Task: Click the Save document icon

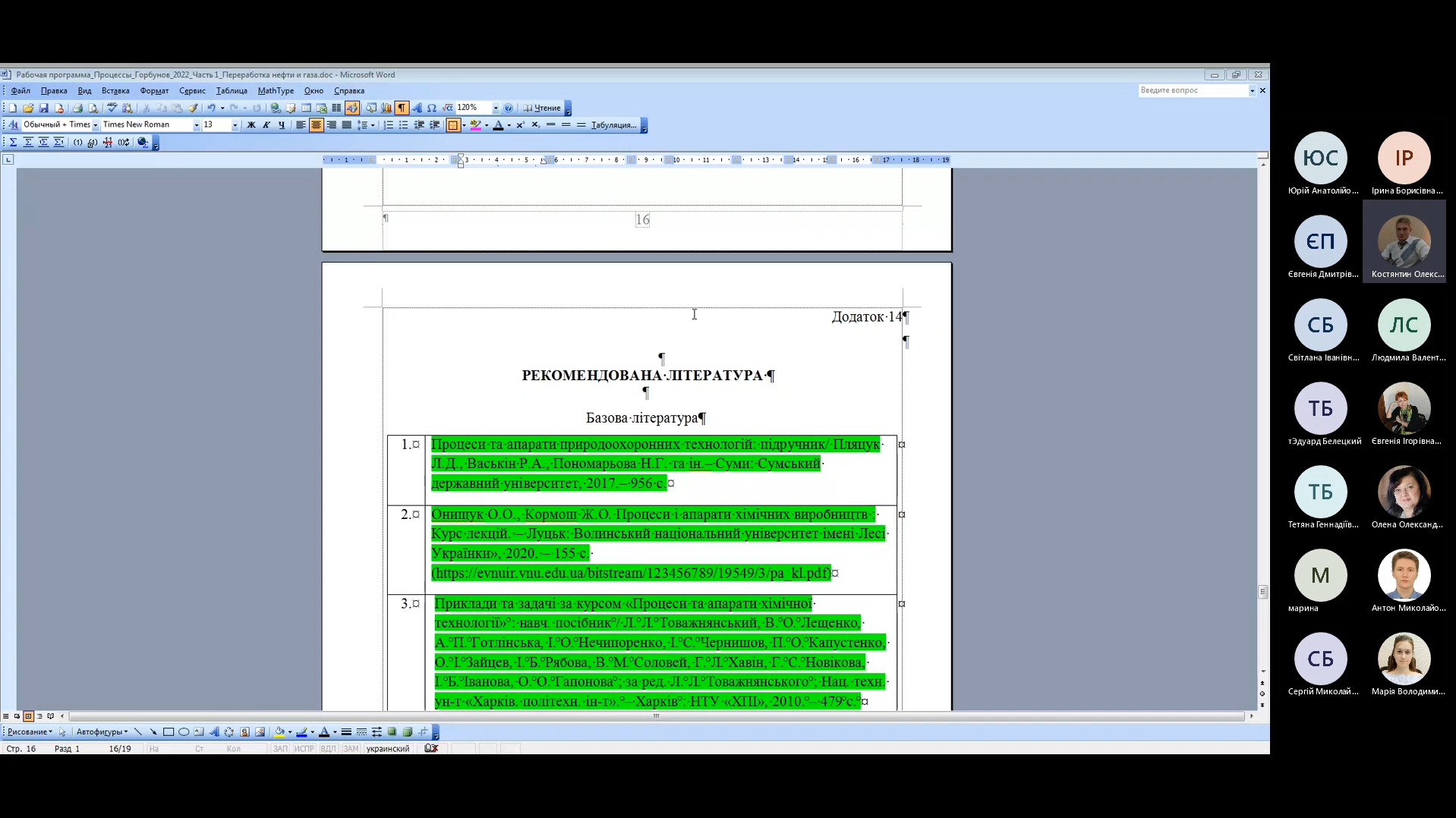Action: click(x=43, y=109)
